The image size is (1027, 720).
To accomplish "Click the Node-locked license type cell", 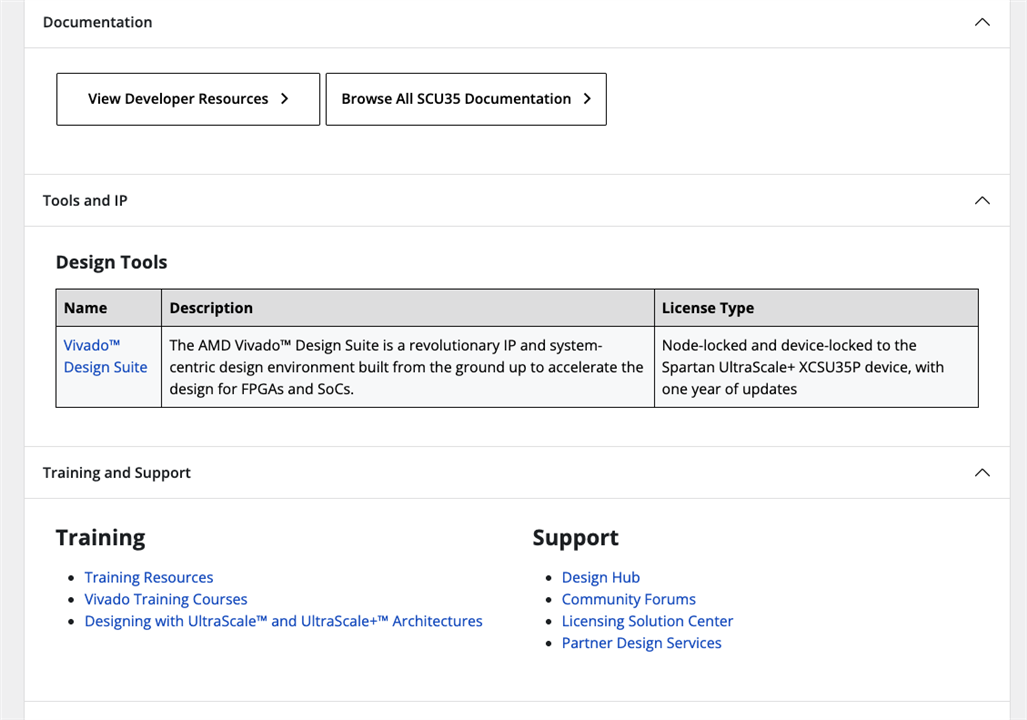I will (x=816, y=367).
